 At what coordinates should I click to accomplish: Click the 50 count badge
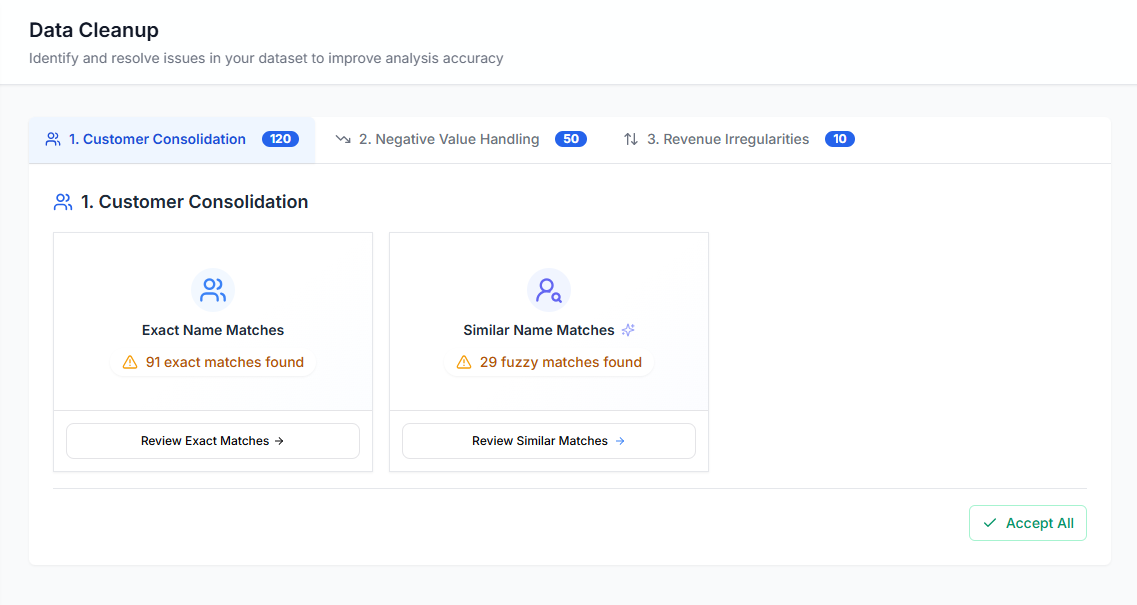[x=571, y=139]
